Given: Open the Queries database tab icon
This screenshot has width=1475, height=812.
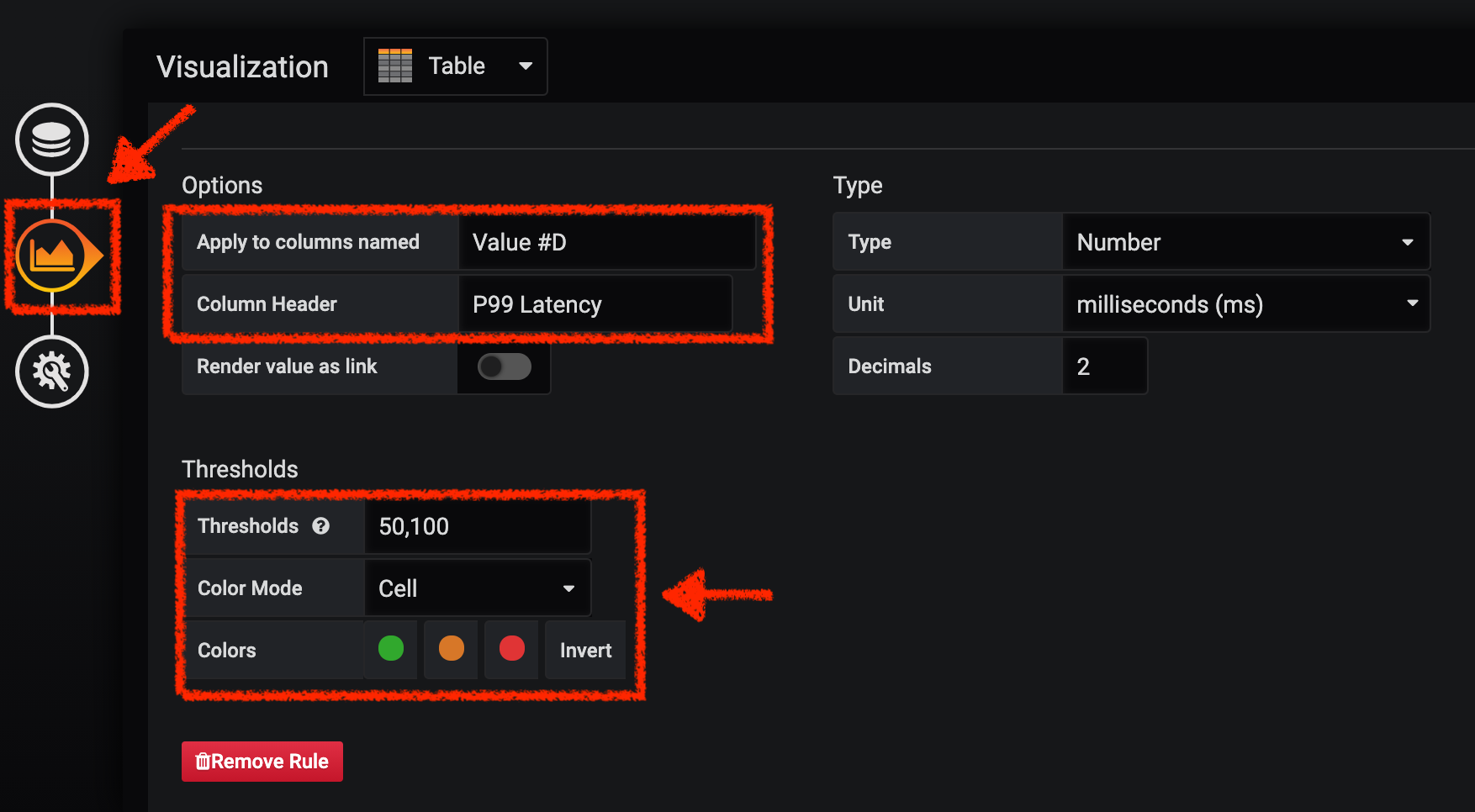Looking at the screenshot, I should click(52, 140).
